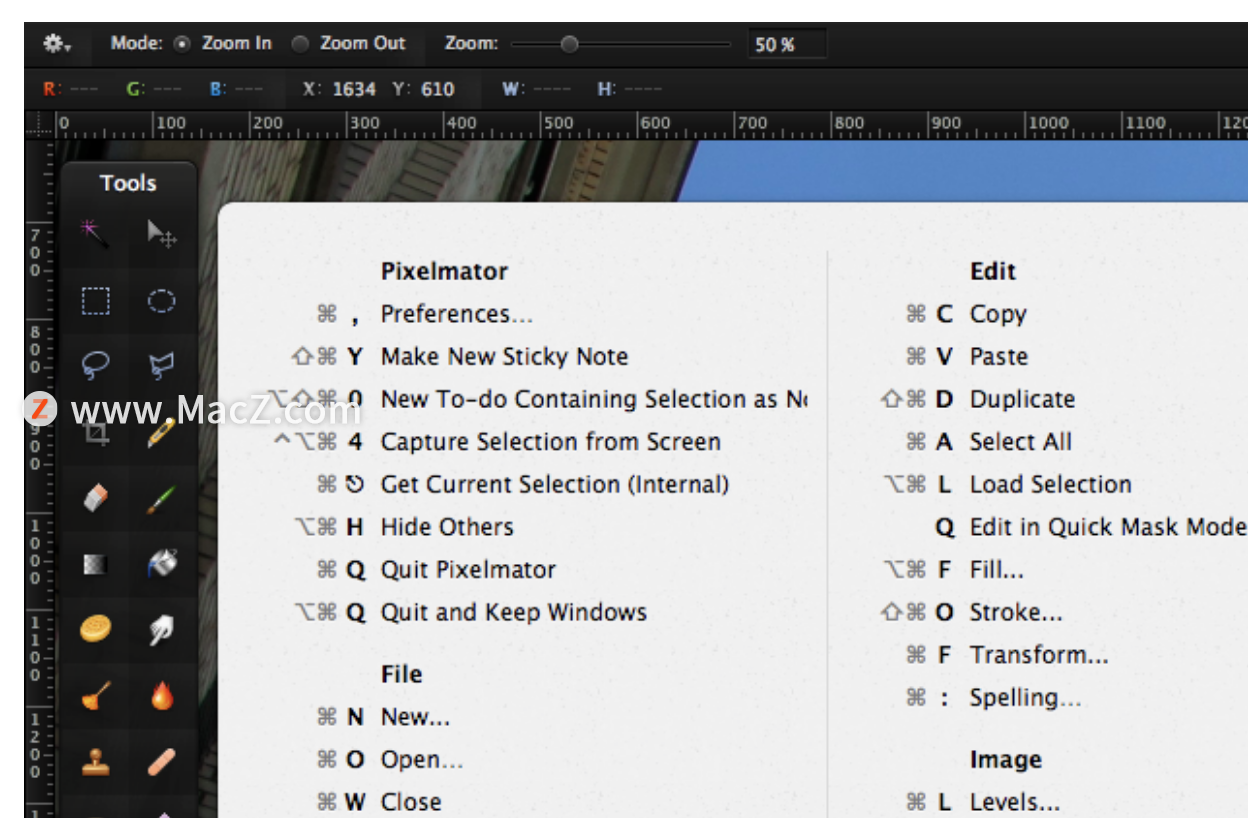
Task: Click the Select All entry
Action: tap(1021, 442)
